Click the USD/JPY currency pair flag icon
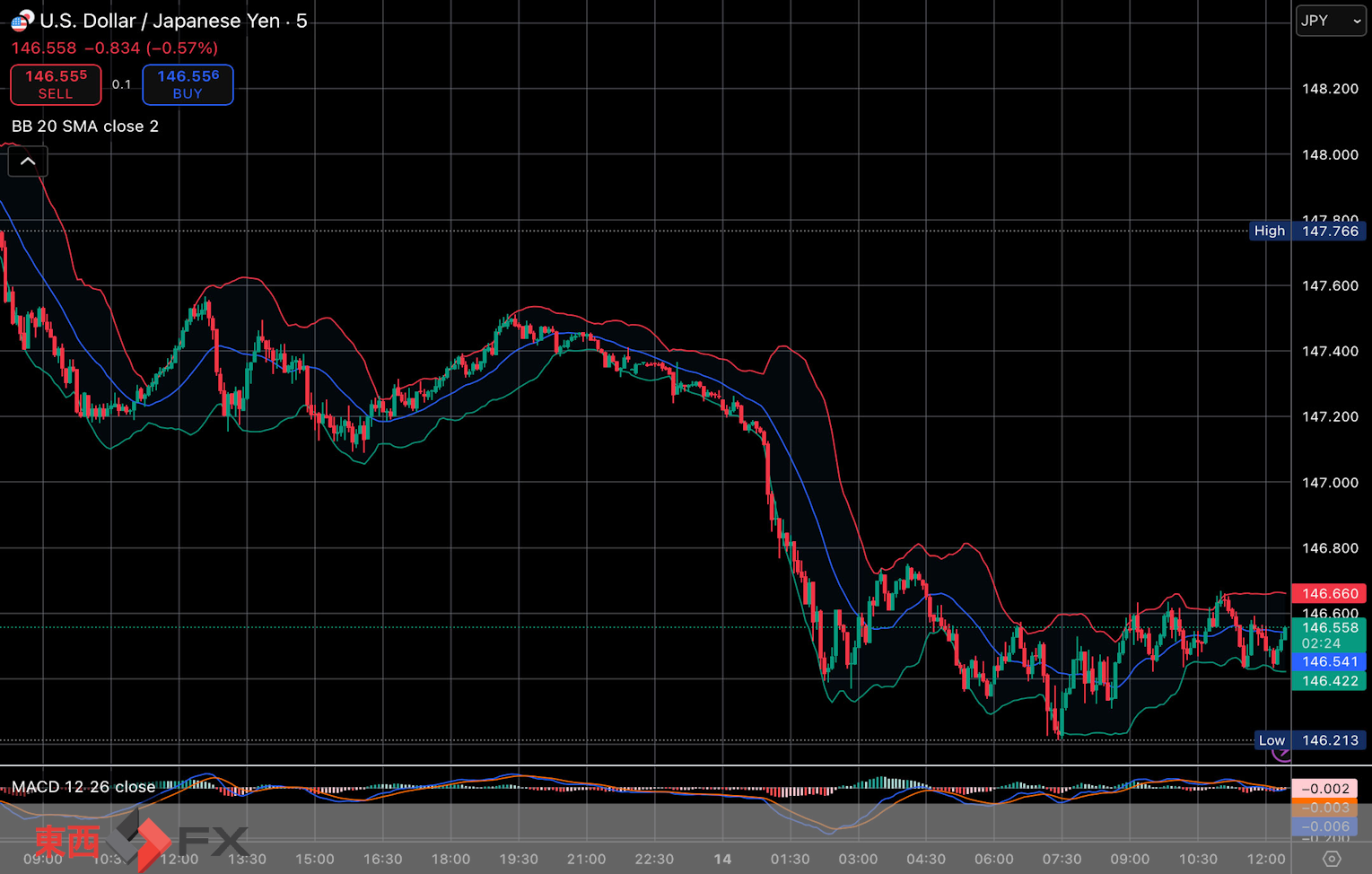The width and height of the screenshot is (1372, 874). (22, 21)
